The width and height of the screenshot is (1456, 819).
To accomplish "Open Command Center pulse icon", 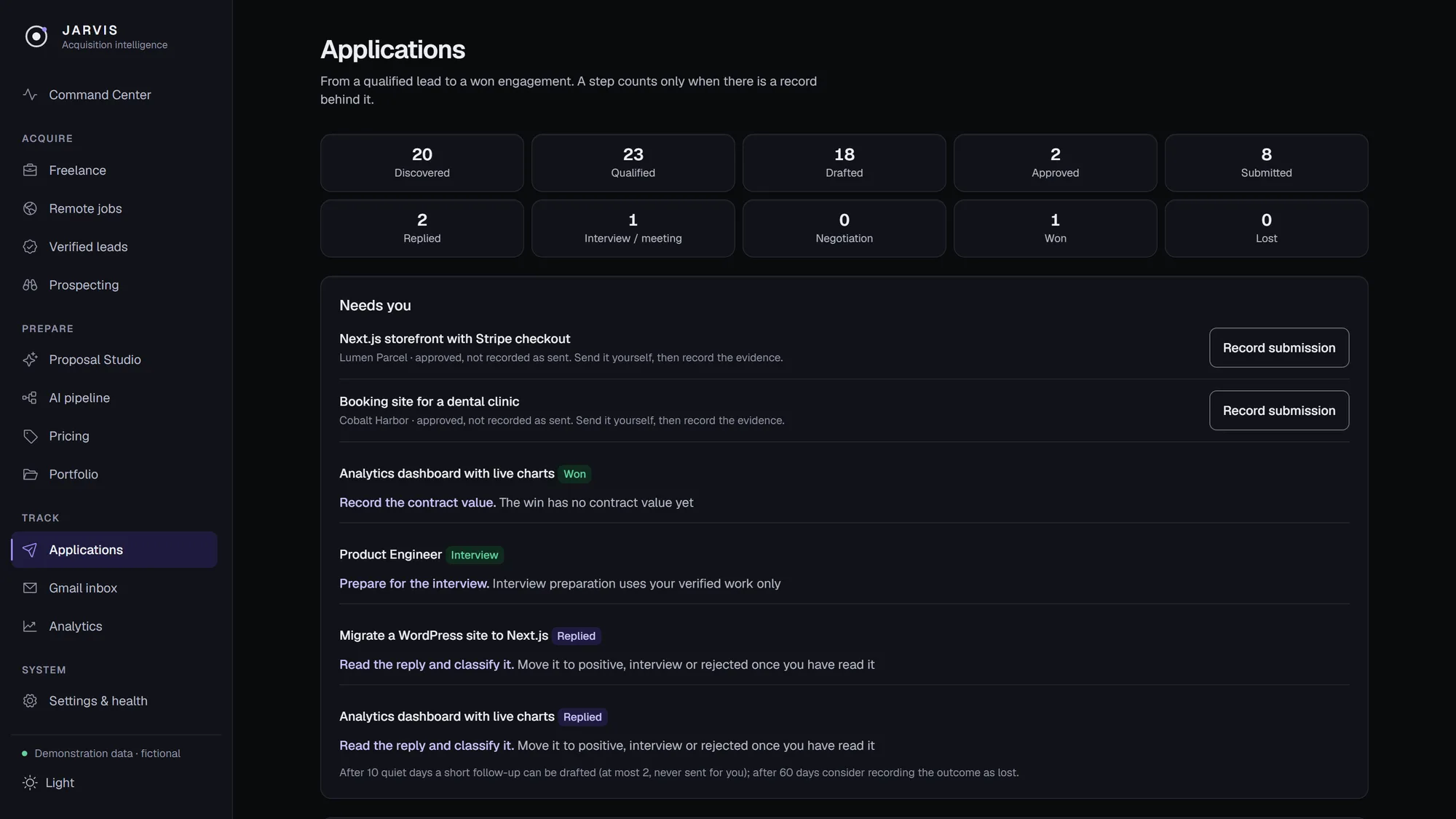I will coord(30,95).
